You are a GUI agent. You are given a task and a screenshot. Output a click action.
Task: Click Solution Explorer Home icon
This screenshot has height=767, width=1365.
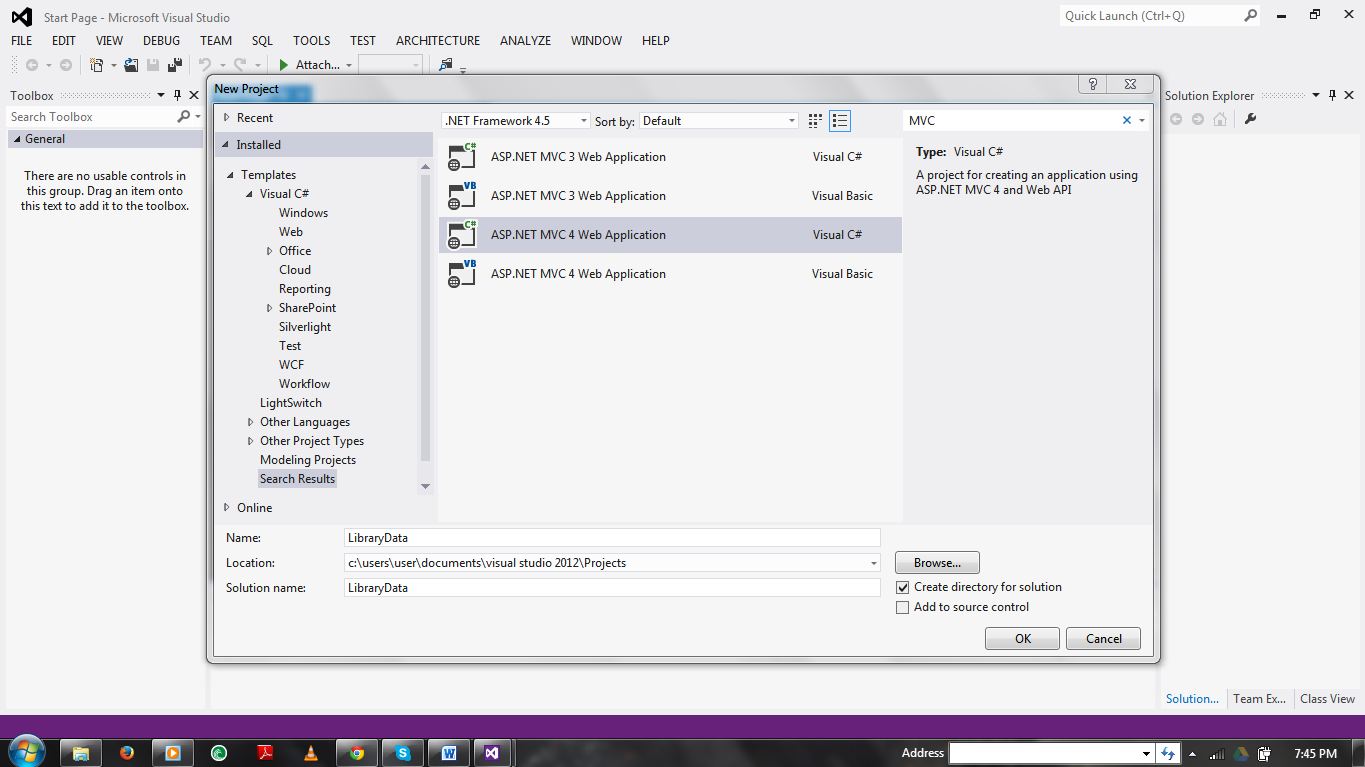(1220, 119)
